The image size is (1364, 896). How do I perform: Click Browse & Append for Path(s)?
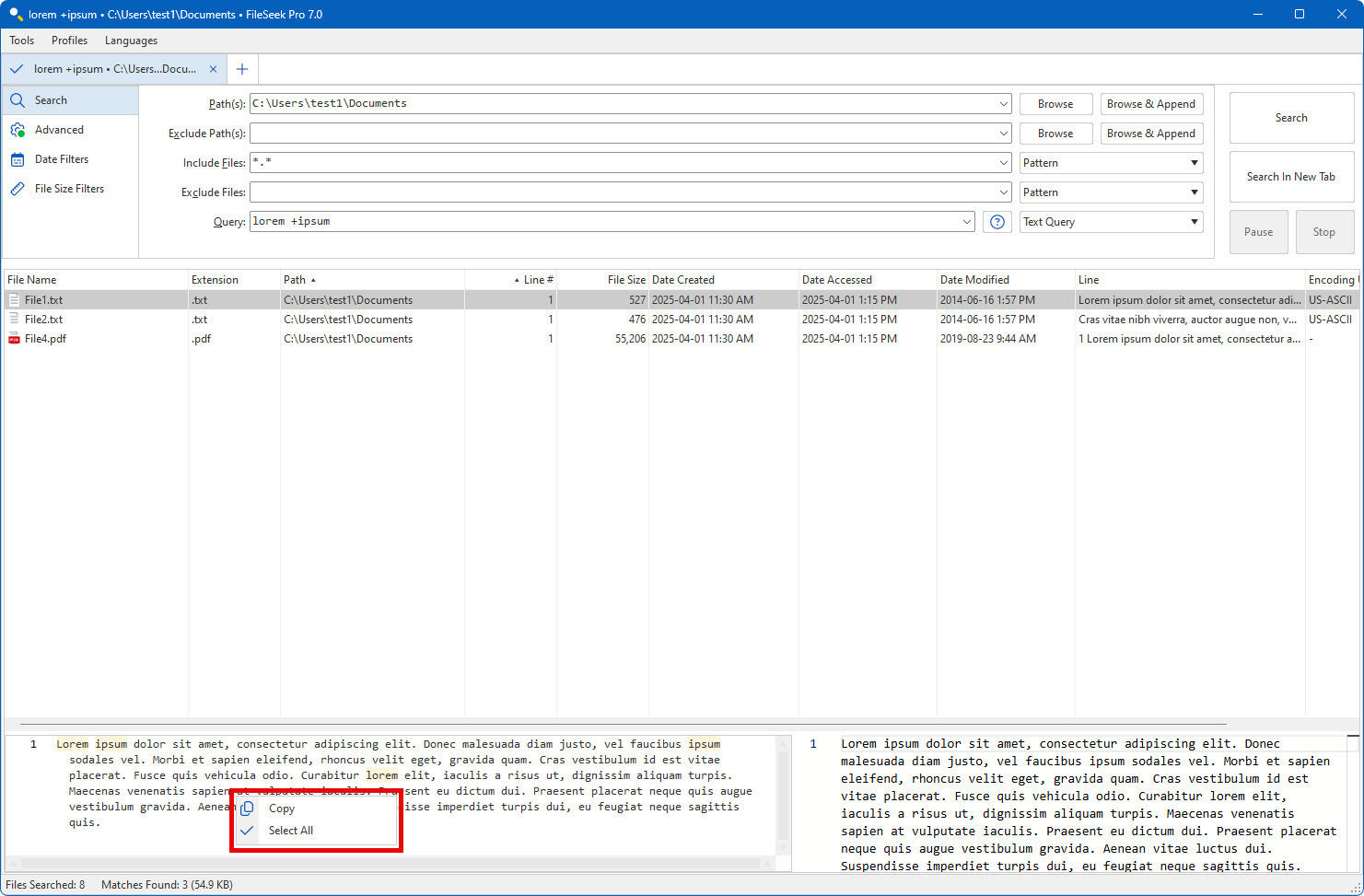(x=1151, y=104)
